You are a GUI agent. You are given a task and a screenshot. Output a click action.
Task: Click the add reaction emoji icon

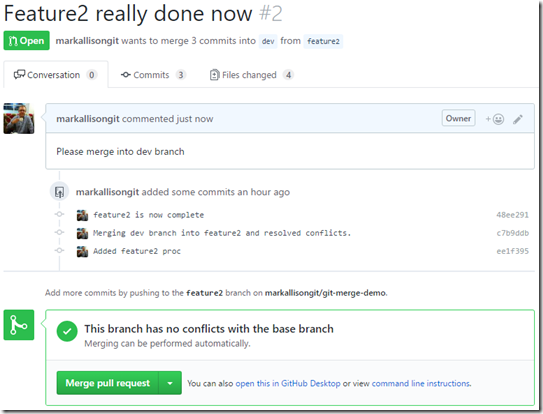coord(495,119)
